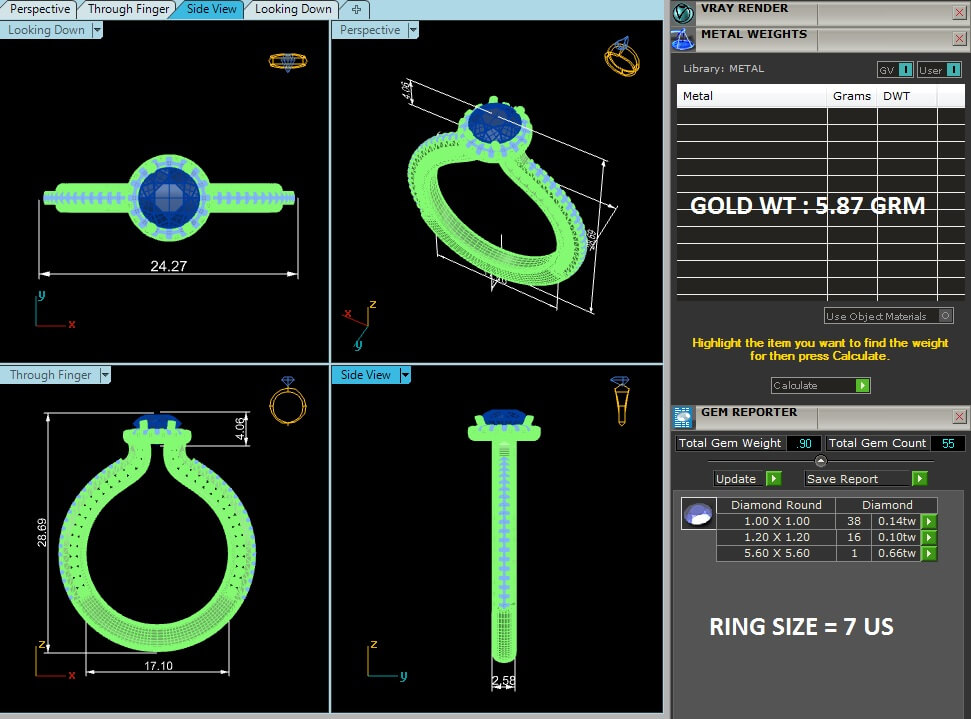Click the Save Report button
The image size is (971, 719).
865,479
